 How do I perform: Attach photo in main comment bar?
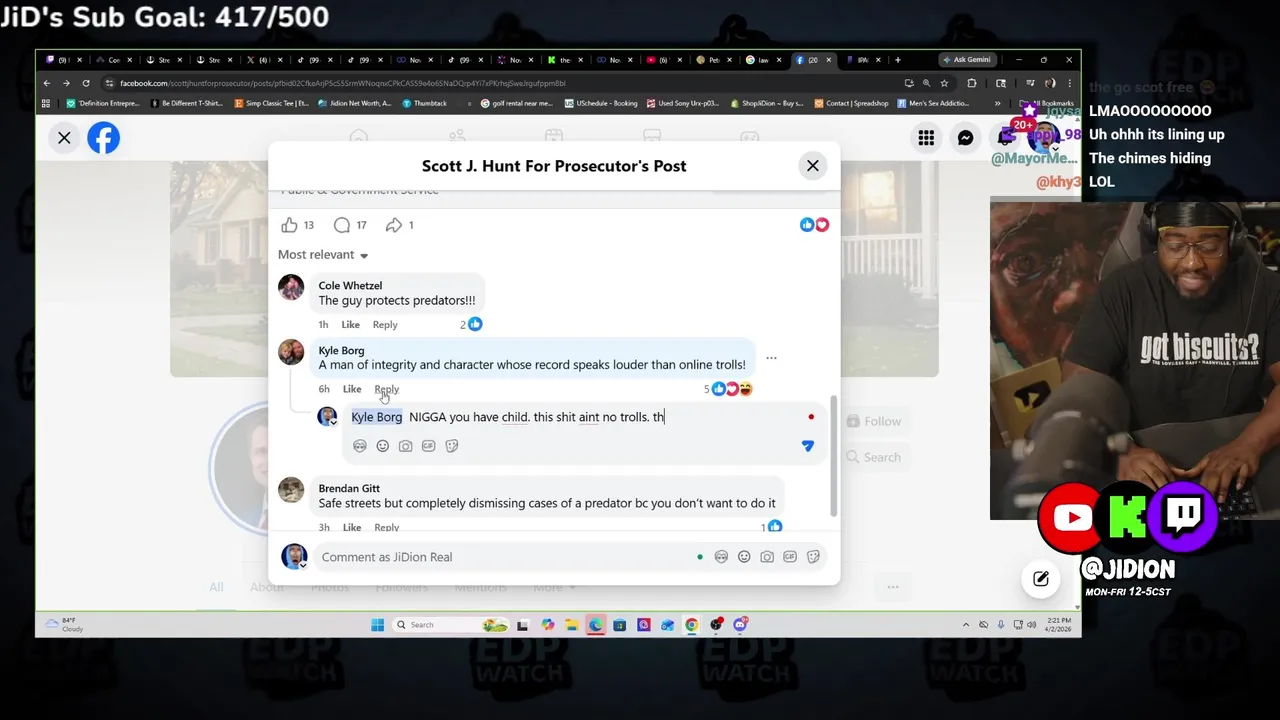point(767,557)
